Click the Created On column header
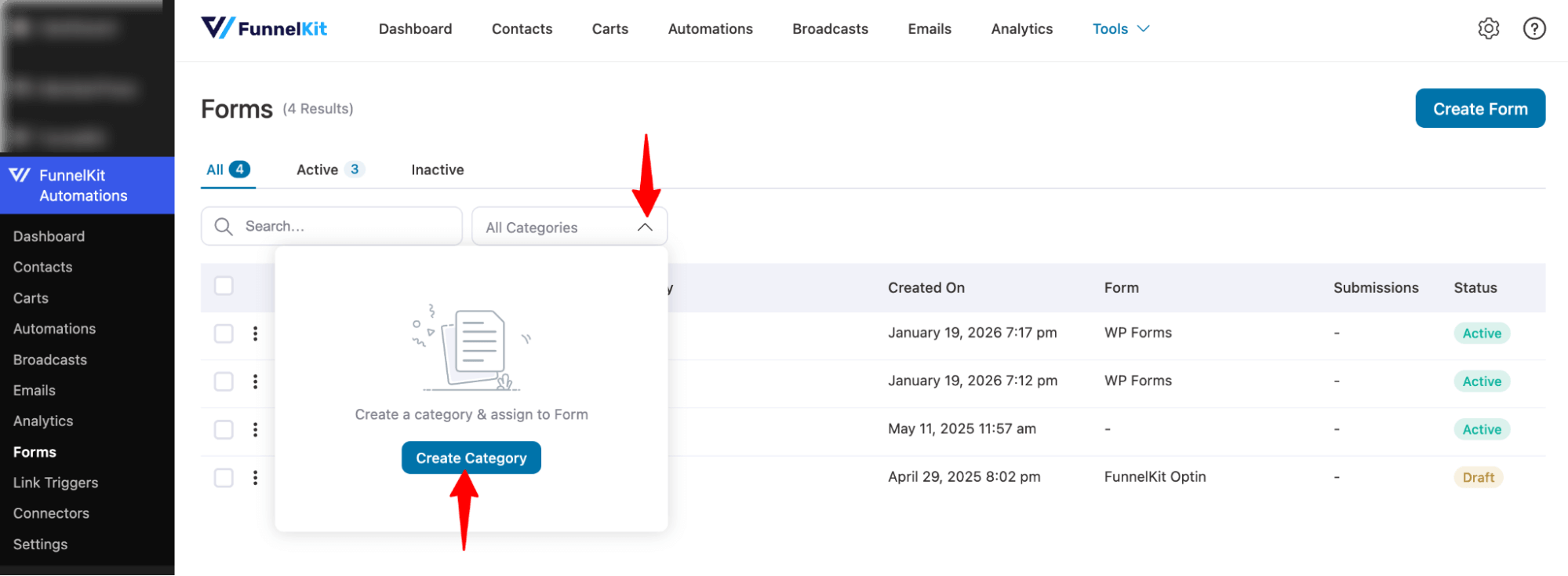Image resolution: width=1568 pixels, height=576 pixels. click(926, 288)
